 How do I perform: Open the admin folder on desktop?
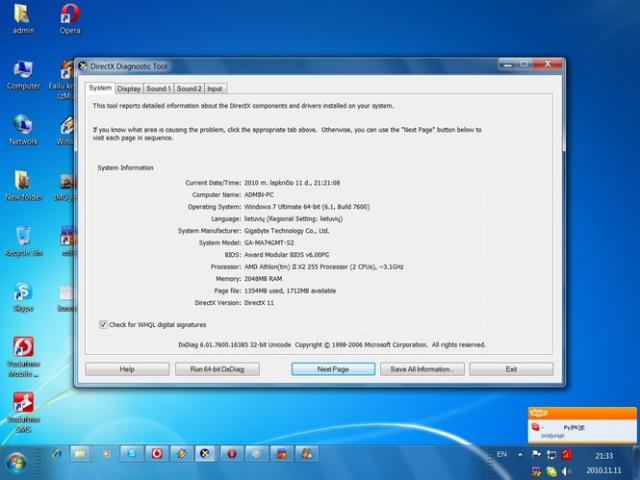click(22, 17)
